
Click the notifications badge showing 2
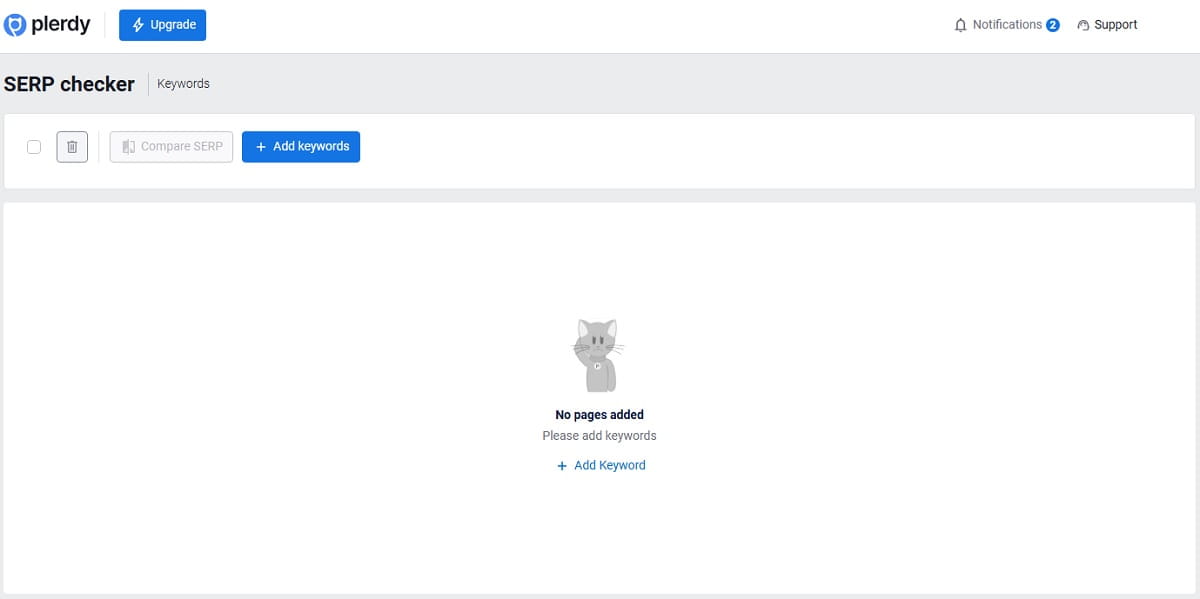coord(1052,24)
